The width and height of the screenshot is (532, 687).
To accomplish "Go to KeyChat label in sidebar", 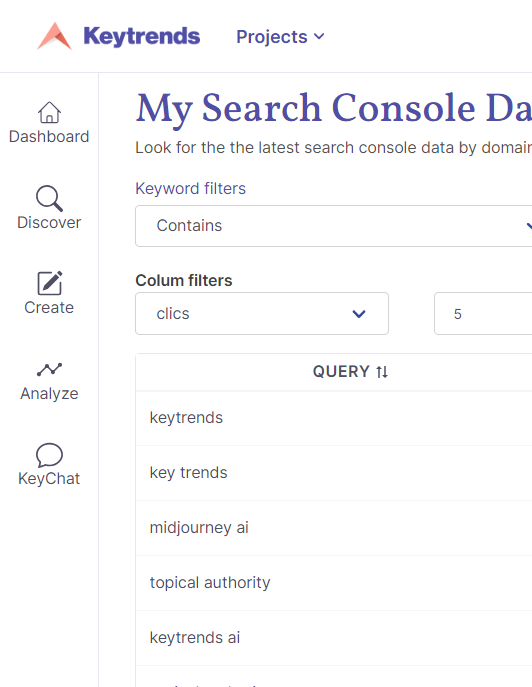I will 49,478.
